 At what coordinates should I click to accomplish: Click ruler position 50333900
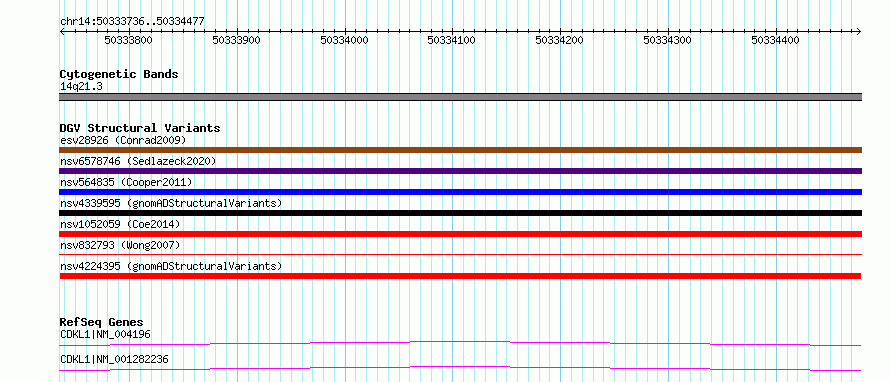(x=237, y=40)
